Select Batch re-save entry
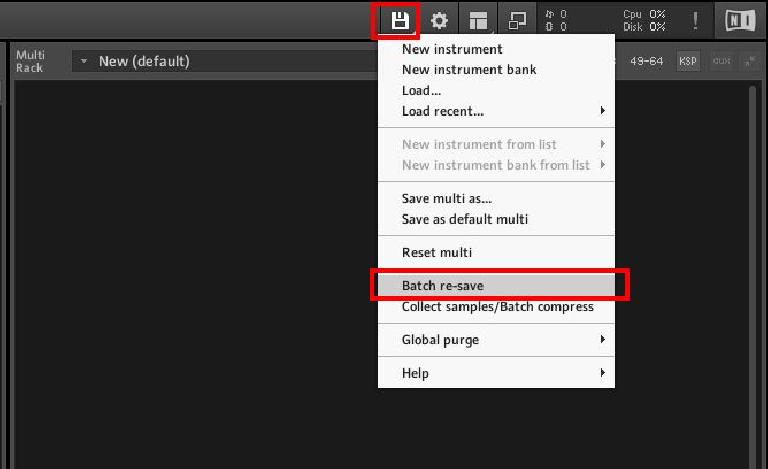 point(496,285)
